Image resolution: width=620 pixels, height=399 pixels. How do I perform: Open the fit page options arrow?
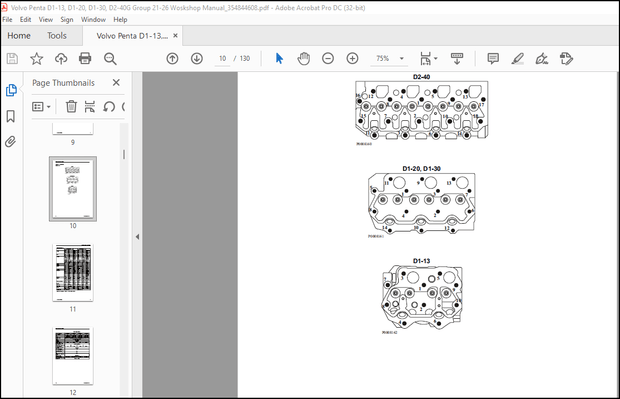coord(436,59)
